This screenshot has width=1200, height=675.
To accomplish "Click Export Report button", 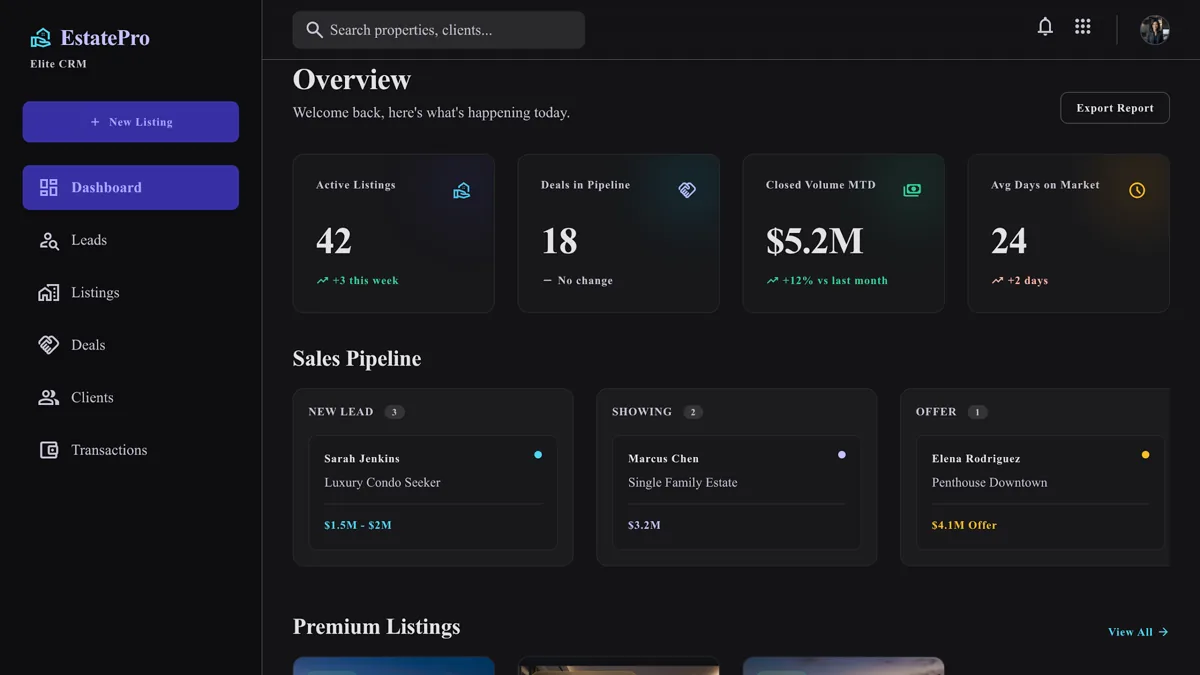I will pyautogui.click(x=1115, y=108).
